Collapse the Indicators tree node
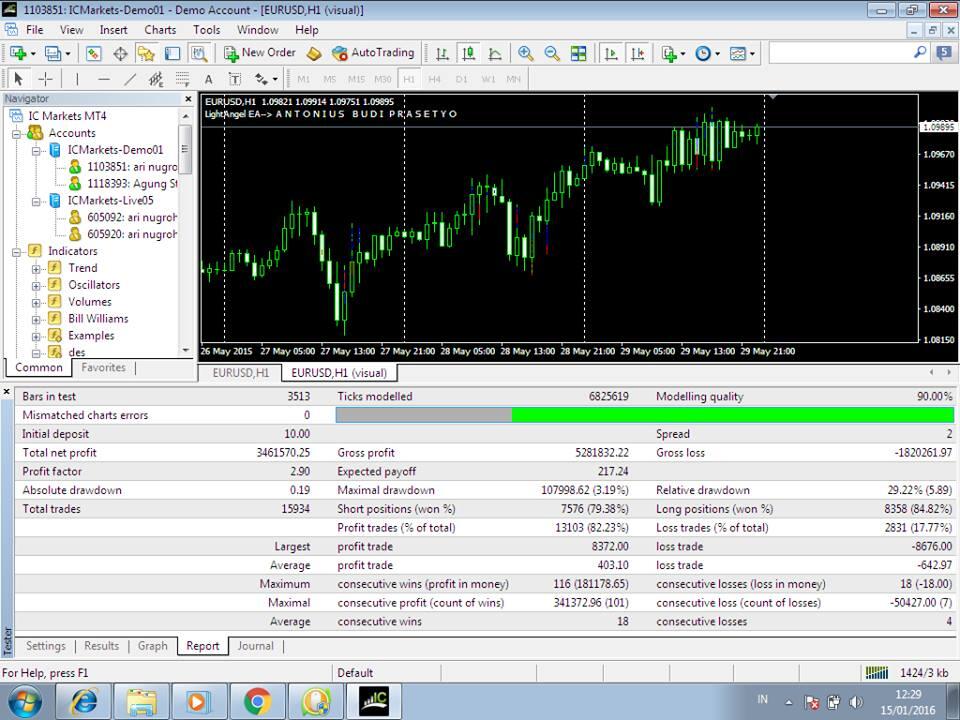 [17, 252]
